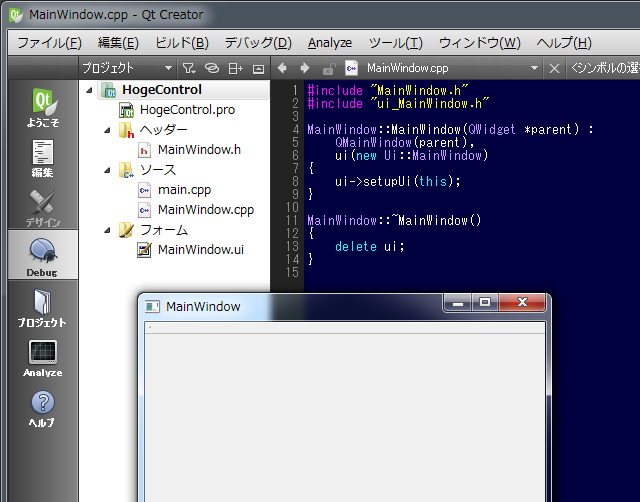Screen dimensions: 640x502
Task: Open the ヘルプ(H) menu
Action: click(564, 43)
